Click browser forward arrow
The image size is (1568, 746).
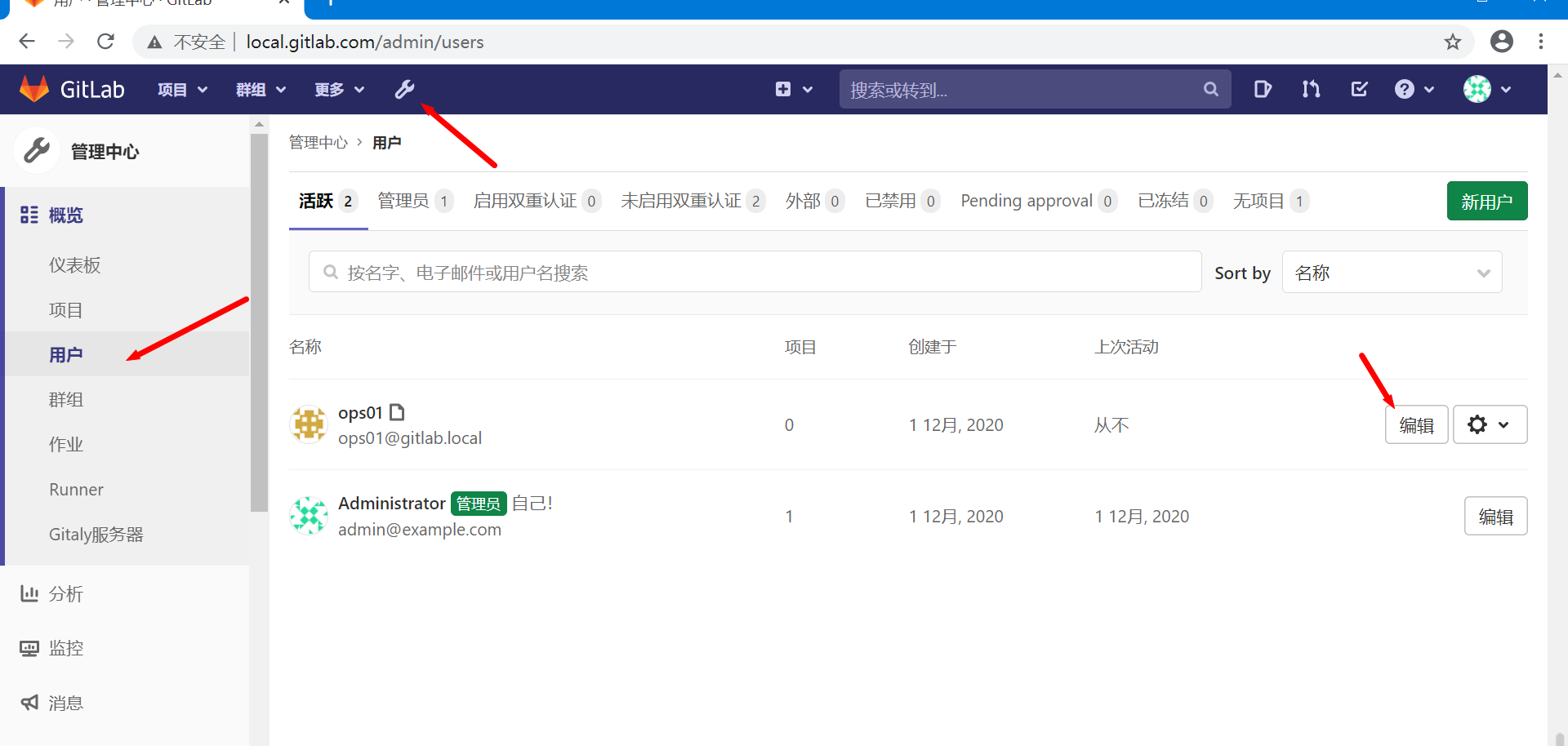click(x=66, y=42)
